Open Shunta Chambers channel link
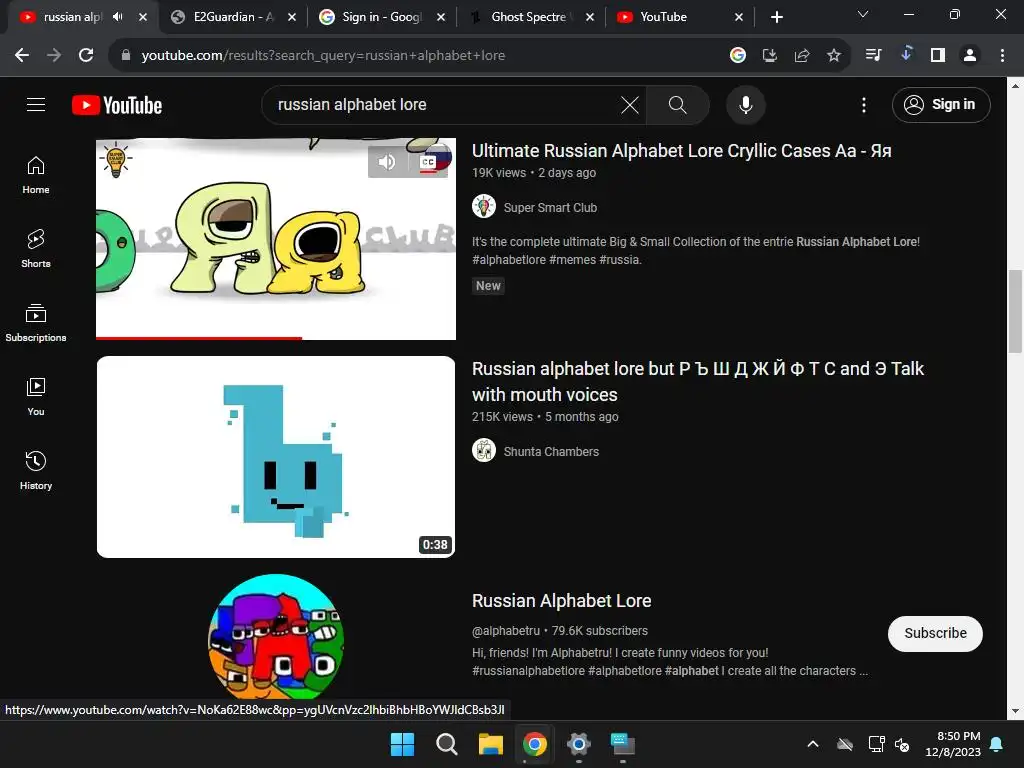 pyautogui.click(x=551, y=452)
